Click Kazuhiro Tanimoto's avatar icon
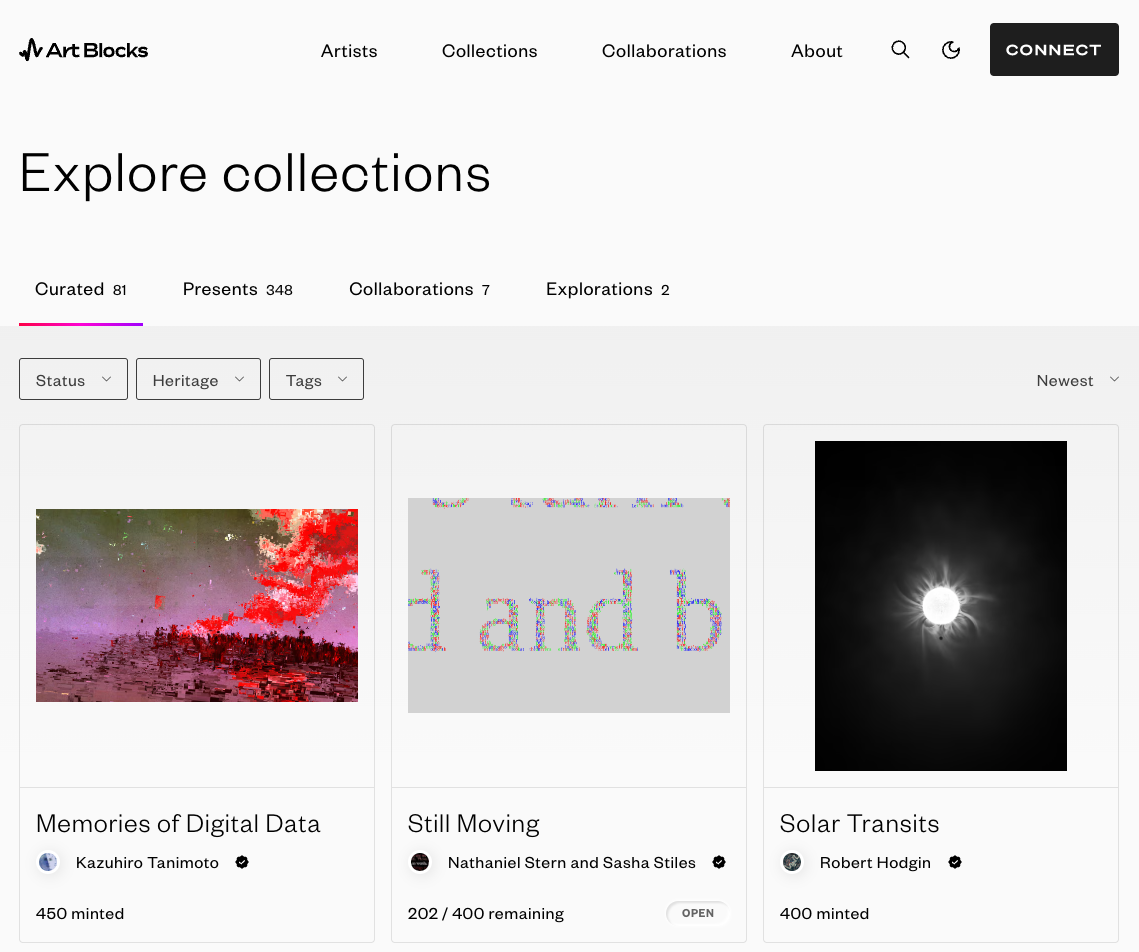 (48, 862)
